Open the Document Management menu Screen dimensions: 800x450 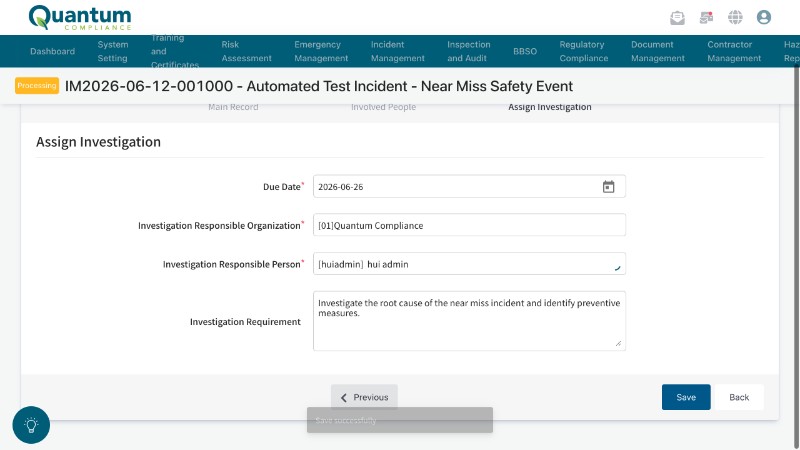(658, 51)
